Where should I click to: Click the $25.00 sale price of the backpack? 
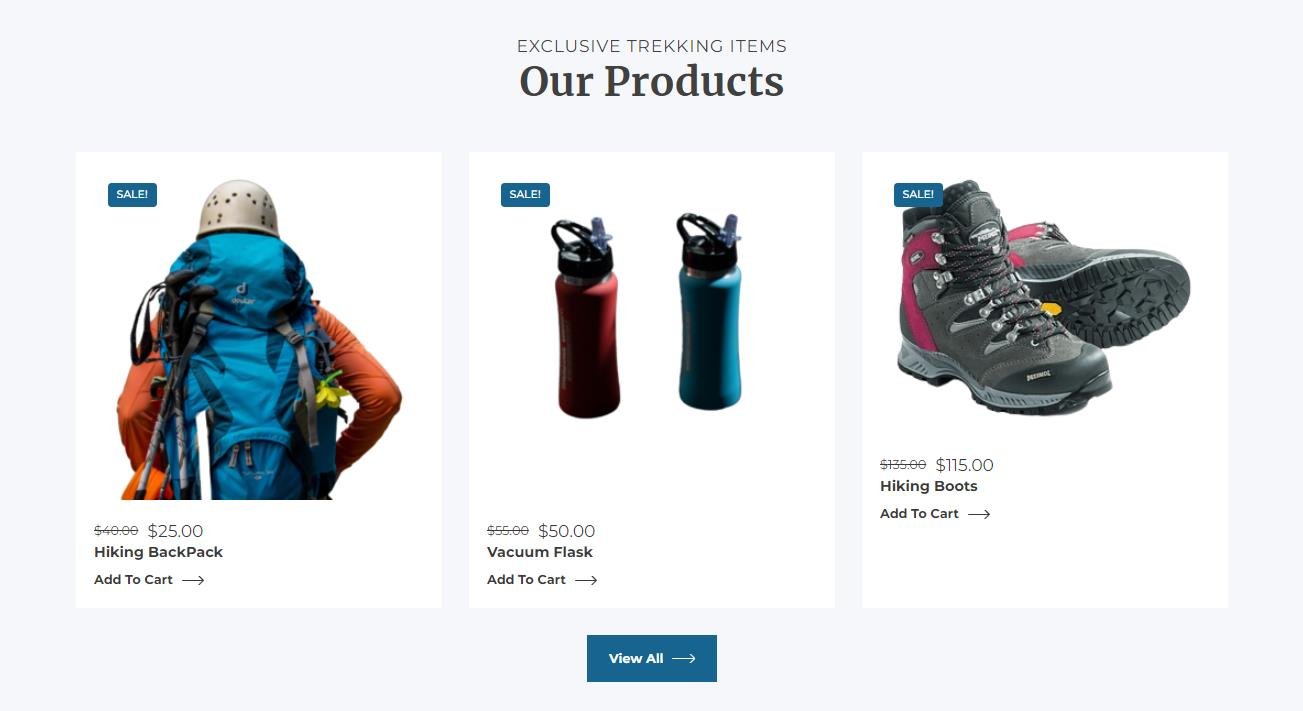point(175,531)
